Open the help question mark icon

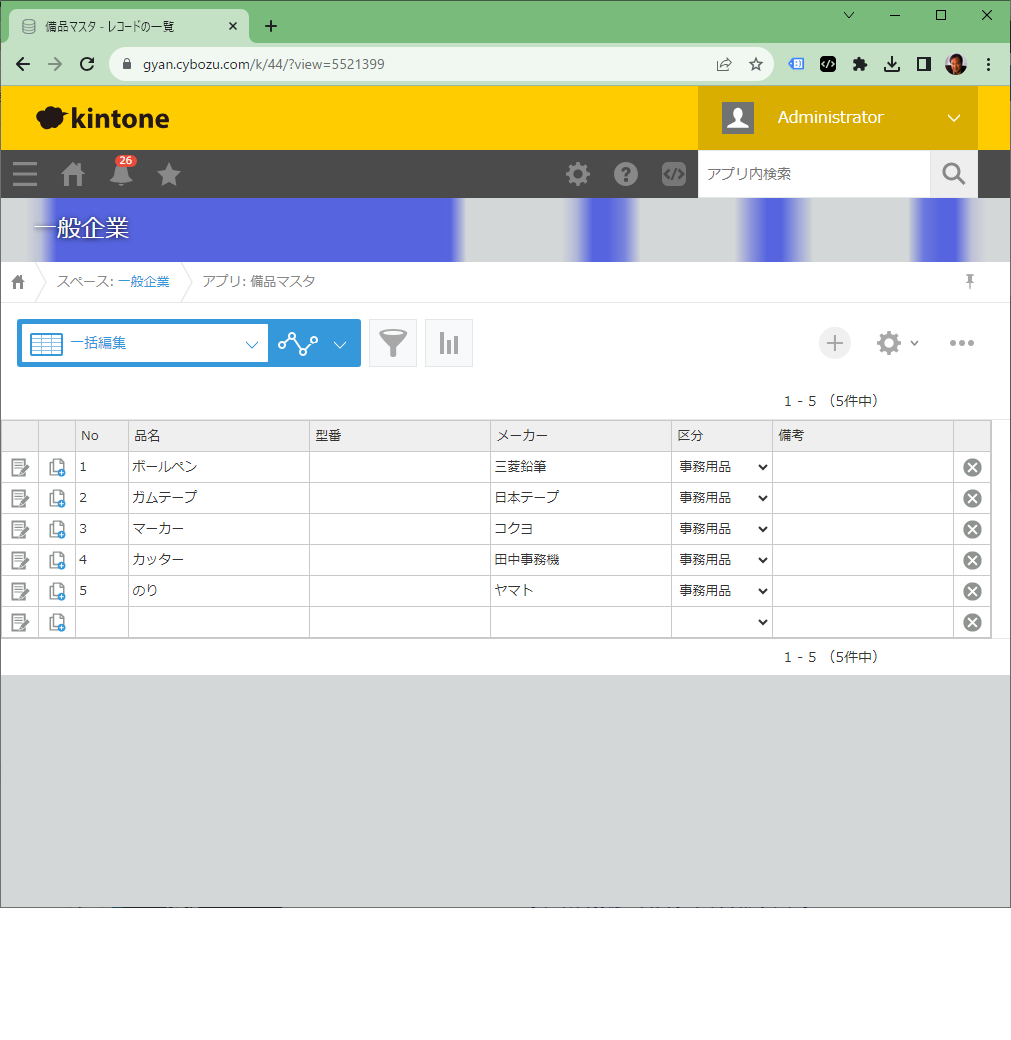[626, 174]
